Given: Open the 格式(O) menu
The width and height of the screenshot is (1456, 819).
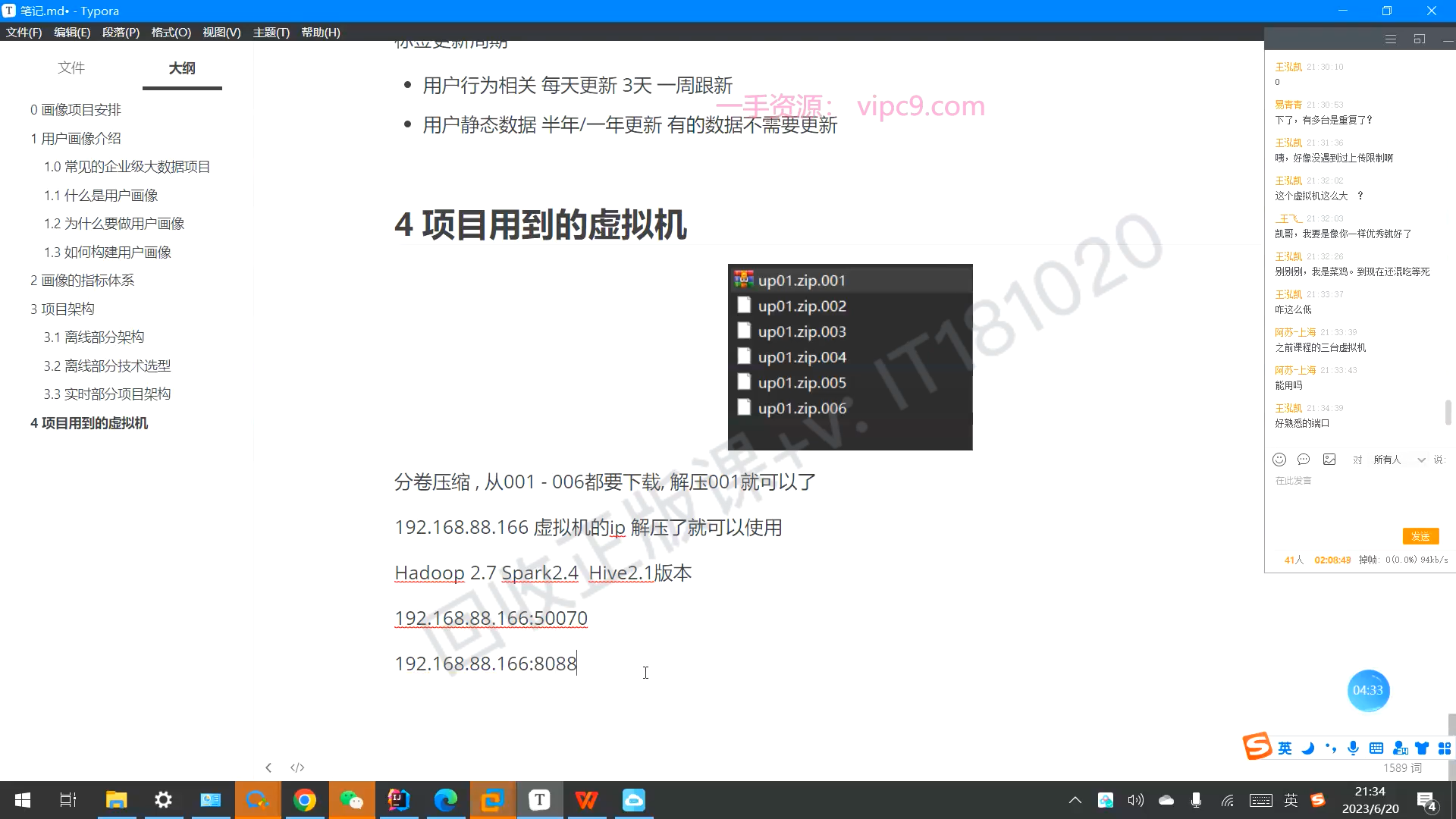Looking at the screenshot, I should (171, 33).
